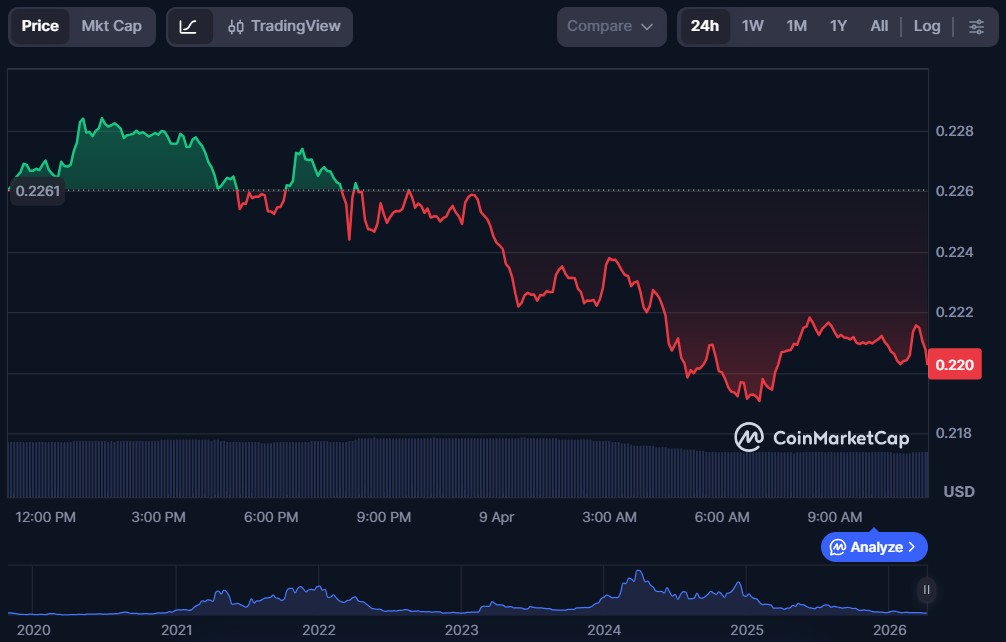
Task: Switch to the 1M time range
Action: click(x=796, y=26)
